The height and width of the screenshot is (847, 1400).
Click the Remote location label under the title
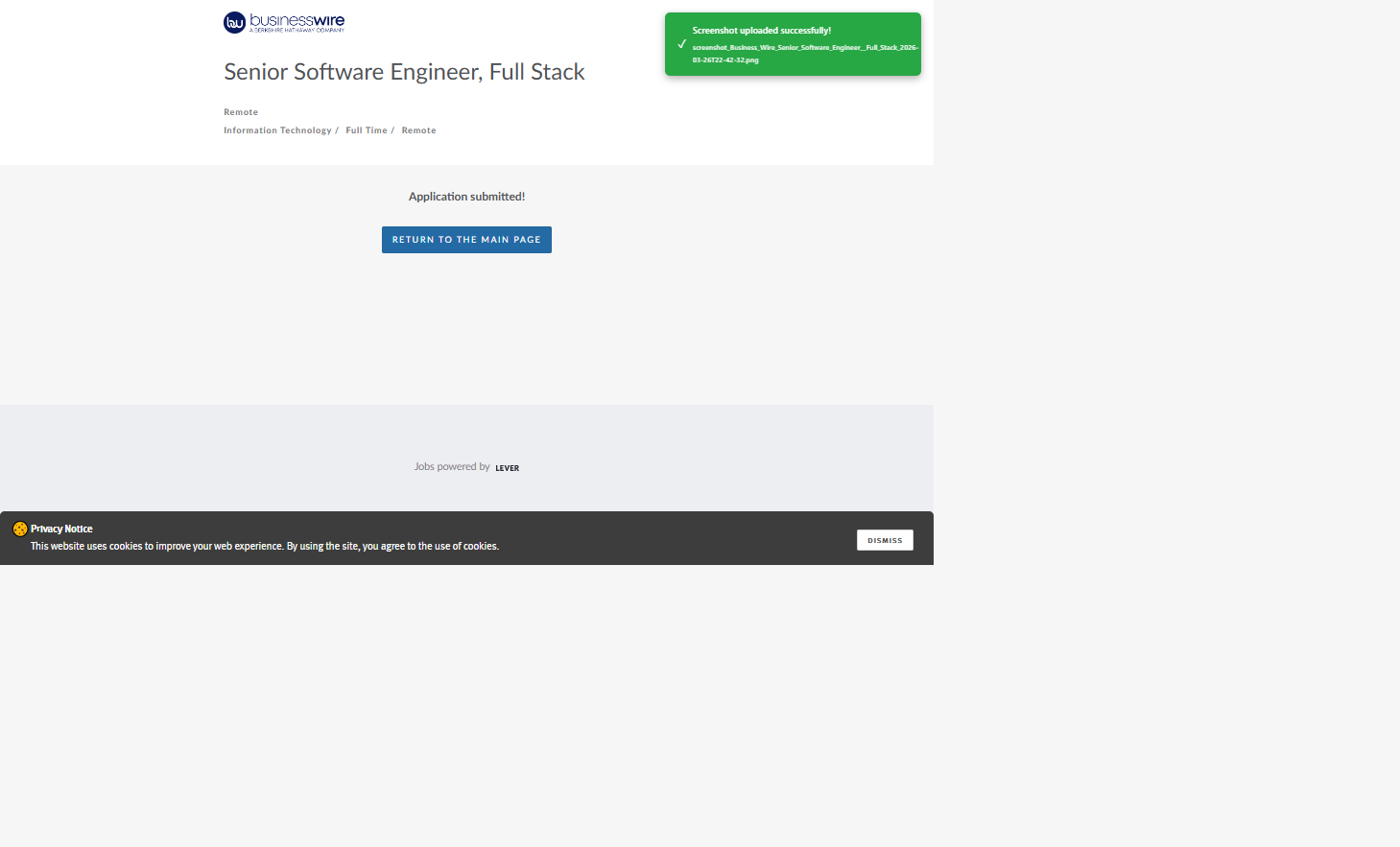pos(241,112)
